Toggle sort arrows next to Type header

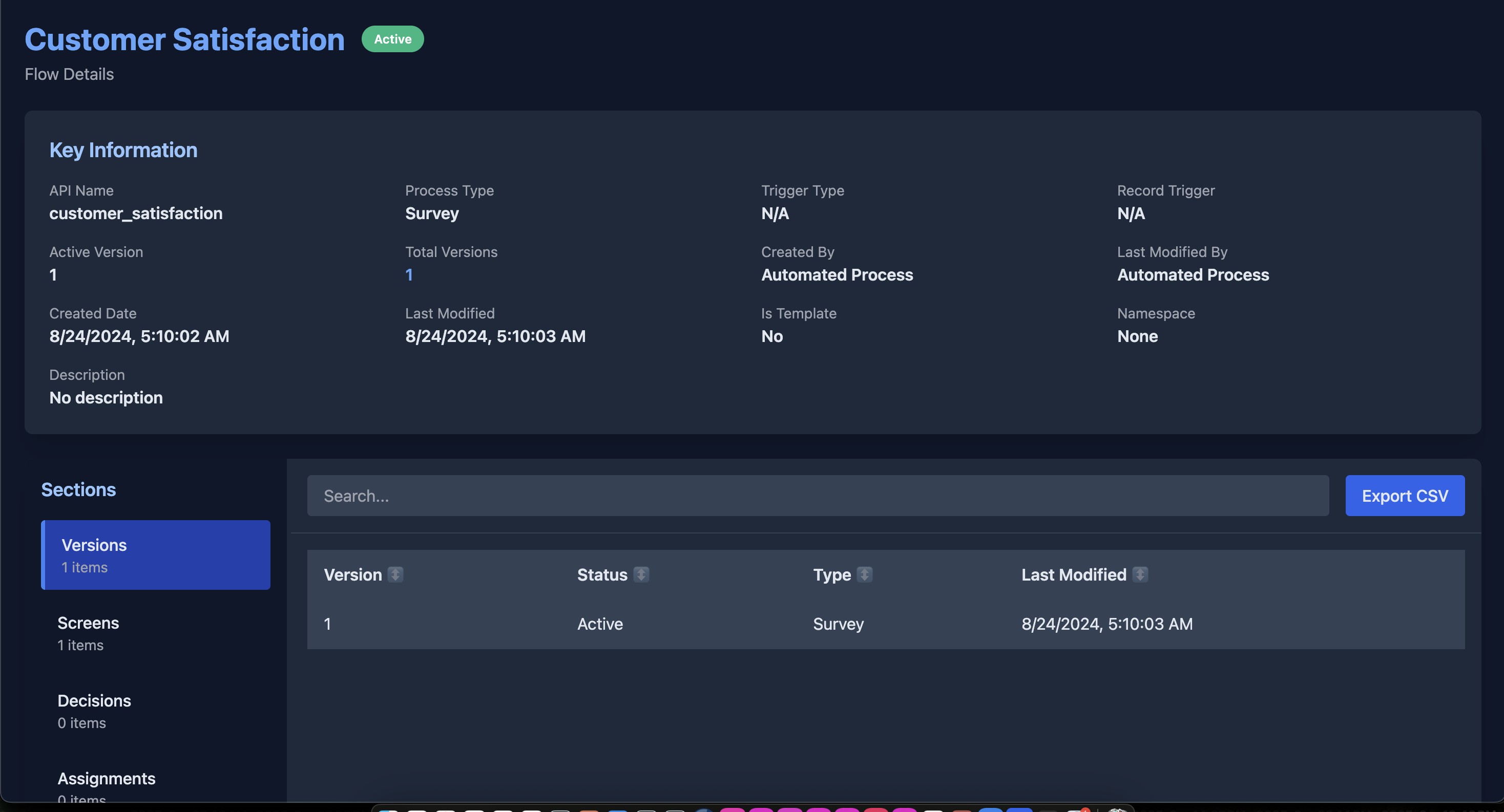pos(864,574)
